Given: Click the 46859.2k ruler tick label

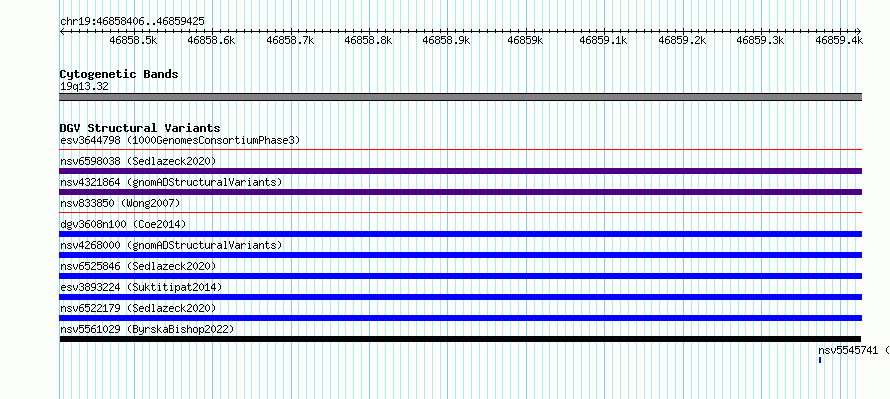Looking at the screenshot, I should 682,40.
